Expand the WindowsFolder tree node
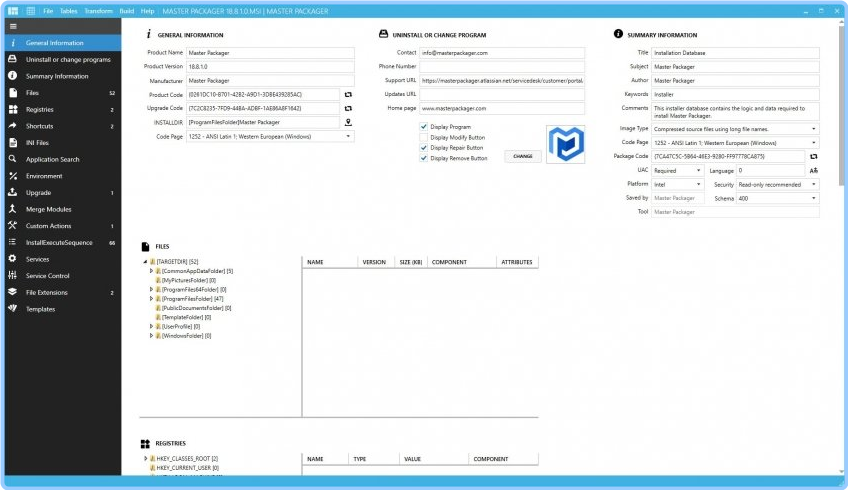 coord(151,336)
